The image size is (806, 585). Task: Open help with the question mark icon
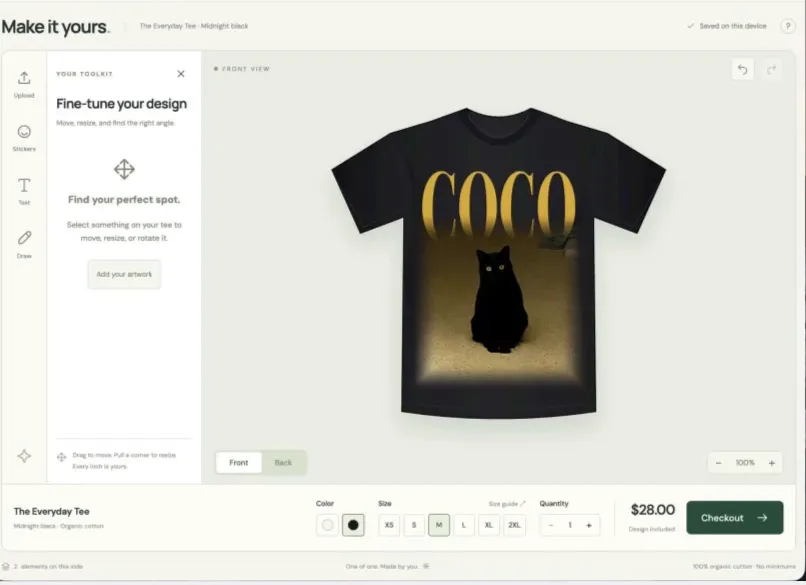point(787,26)
